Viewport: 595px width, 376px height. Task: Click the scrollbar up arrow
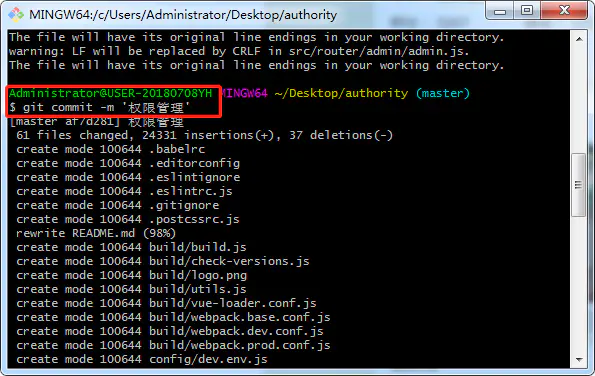point(579,39)
